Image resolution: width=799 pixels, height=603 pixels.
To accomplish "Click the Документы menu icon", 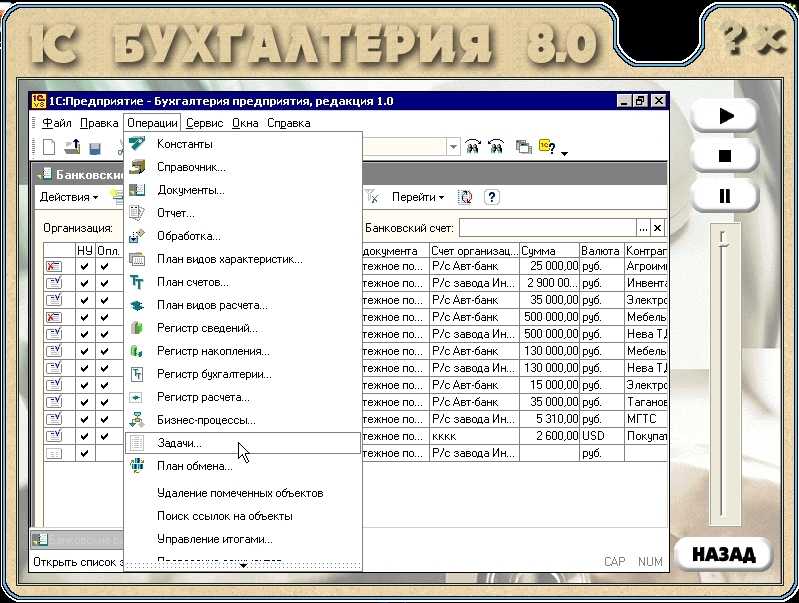I will 137,190.
